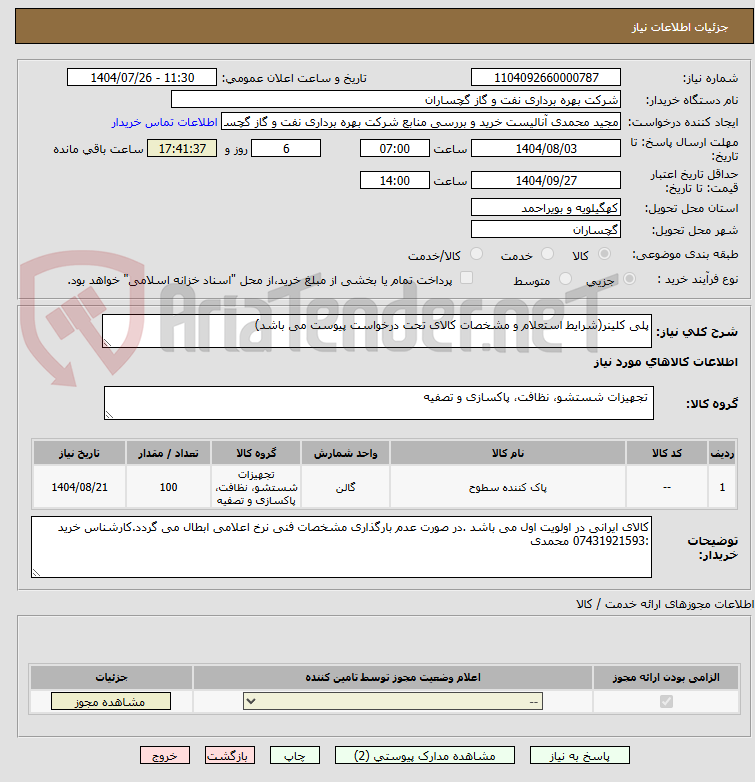Click the اطلاعات مجوزهای ارائه خدمت heading
Viewport: 755px width, 782px height.
(665, 604)
